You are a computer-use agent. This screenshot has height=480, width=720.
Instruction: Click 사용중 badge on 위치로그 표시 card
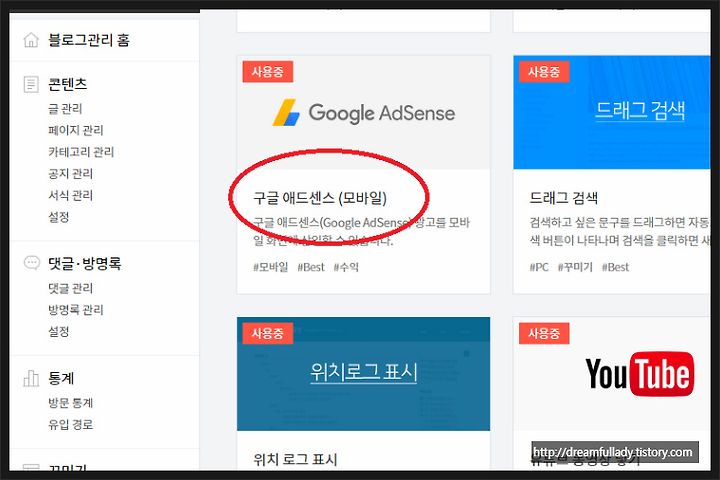268,333
